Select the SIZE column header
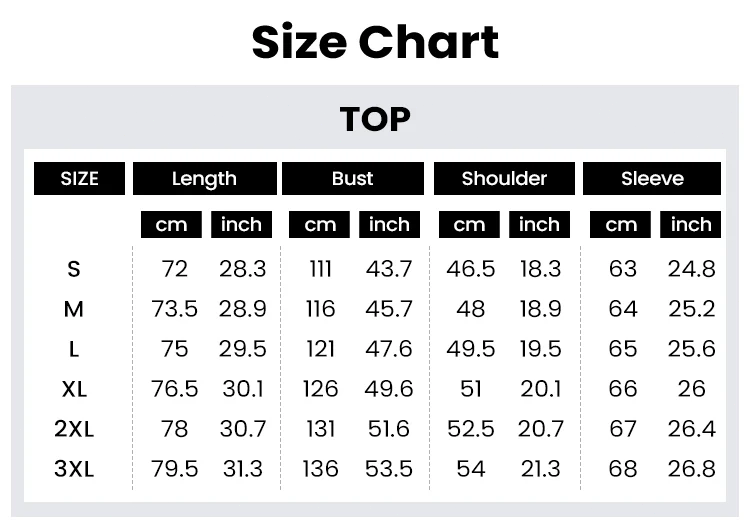 click(80, 179)
